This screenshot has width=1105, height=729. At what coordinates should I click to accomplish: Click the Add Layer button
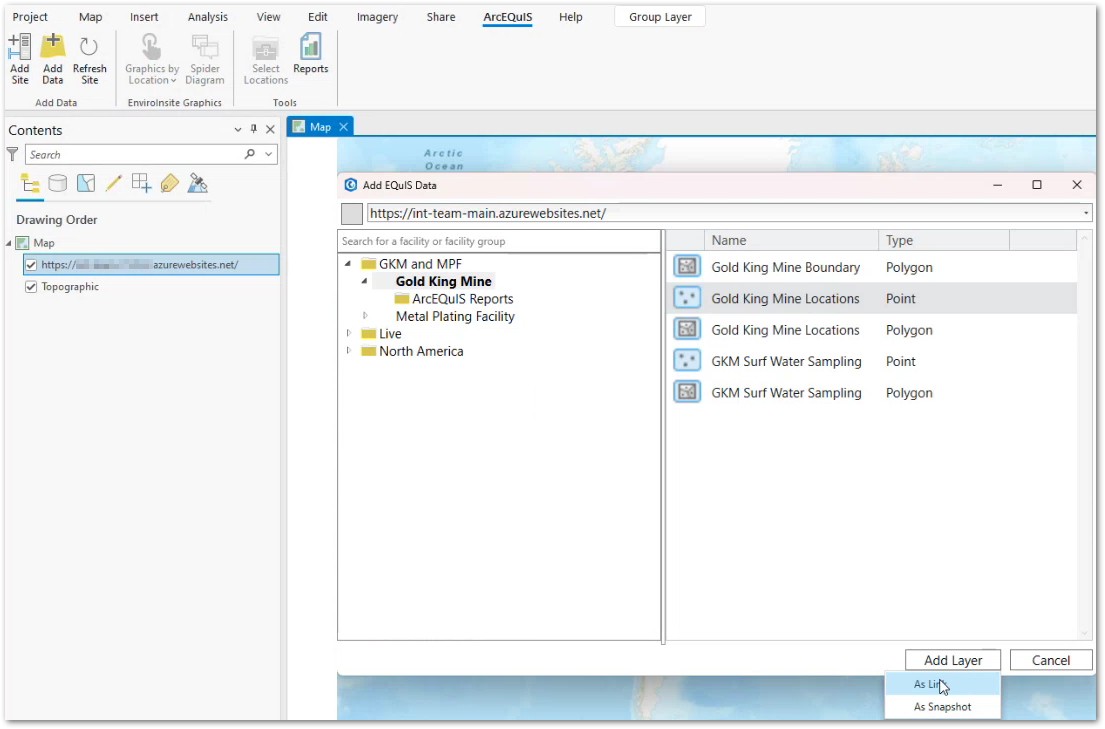click(x=953, y=661)
